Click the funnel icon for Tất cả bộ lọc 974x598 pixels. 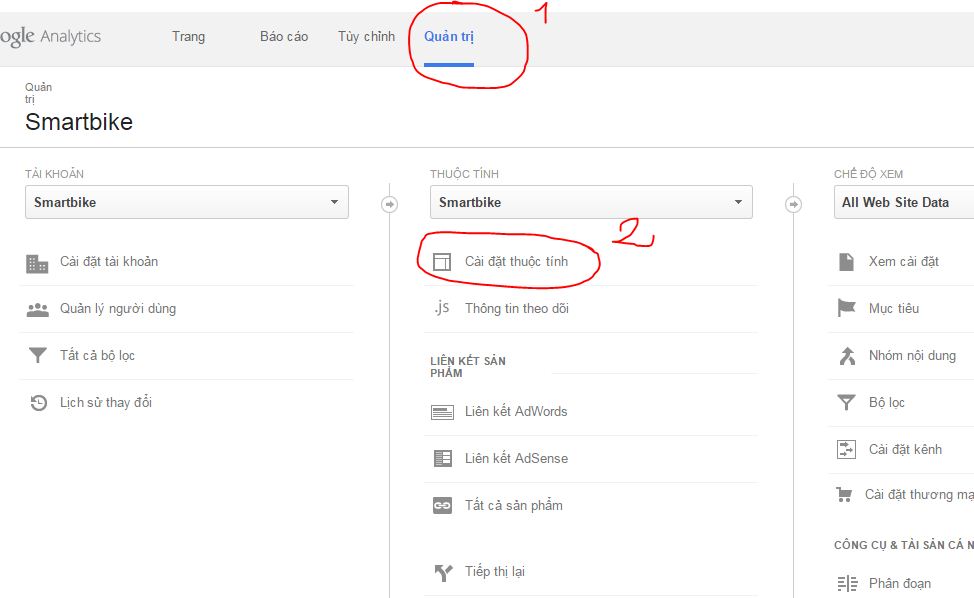tap(38, 355)
